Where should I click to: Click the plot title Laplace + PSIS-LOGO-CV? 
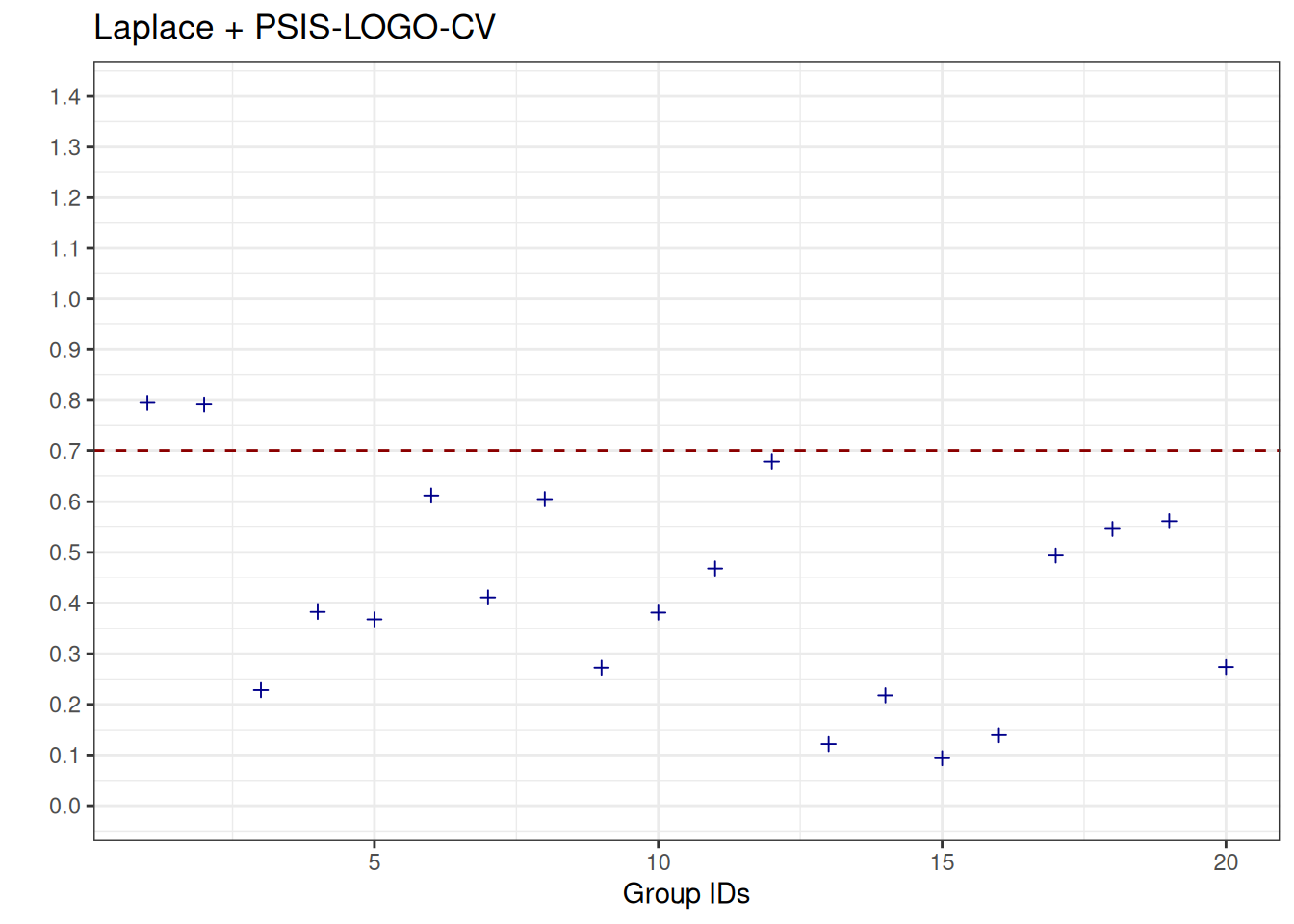point(295,27)
